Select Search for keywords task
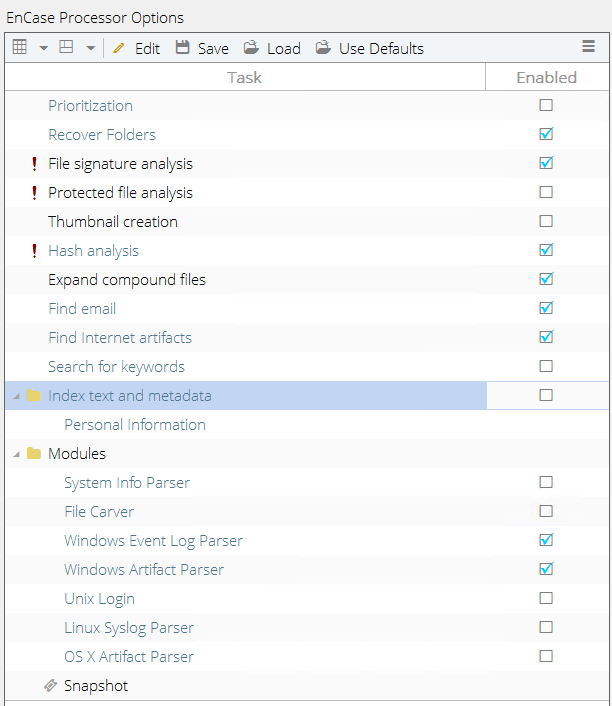612x706 pixels. click(116, 367)
